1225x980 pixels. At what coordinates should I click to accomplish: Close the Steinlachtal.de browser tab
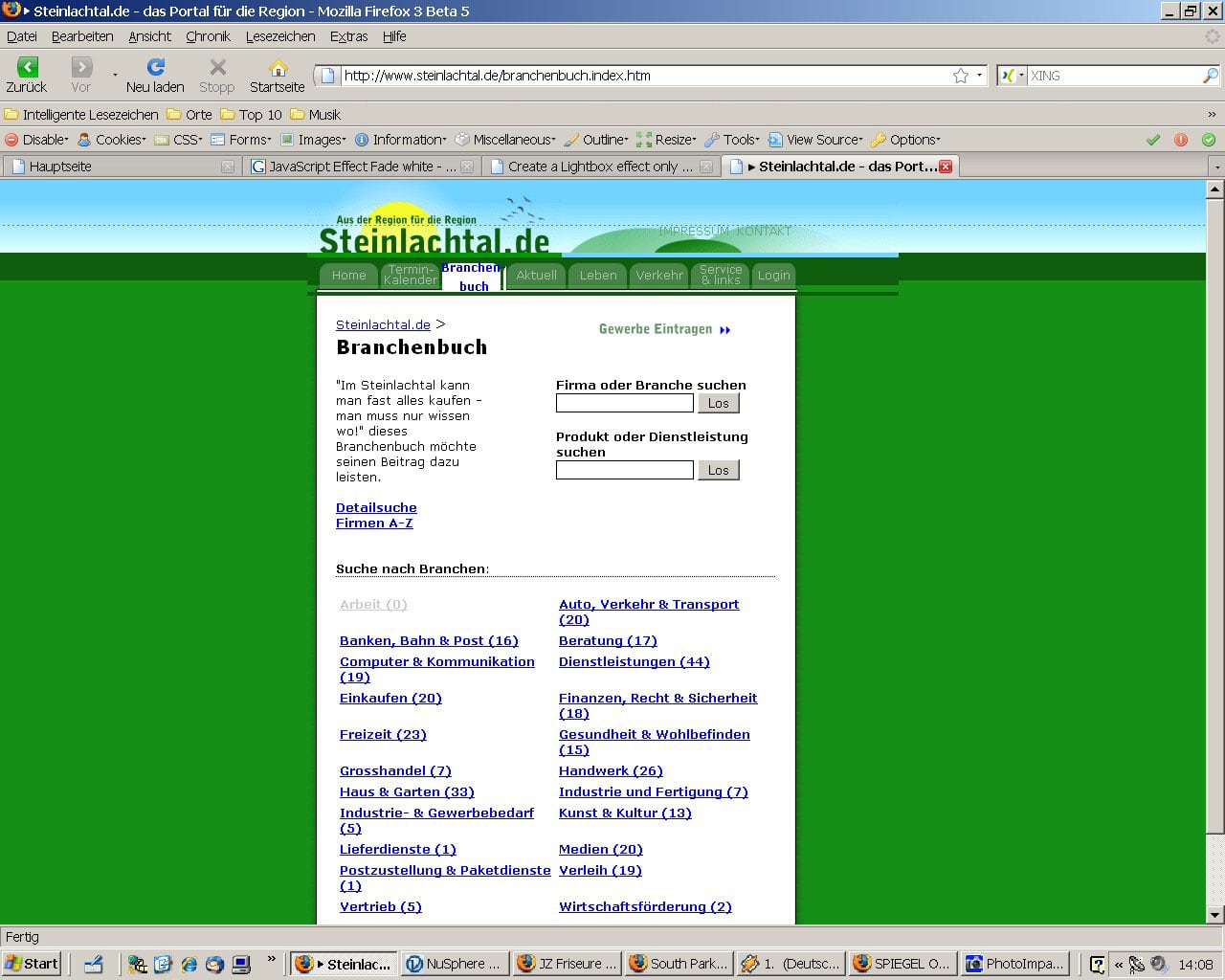[946, 167]
